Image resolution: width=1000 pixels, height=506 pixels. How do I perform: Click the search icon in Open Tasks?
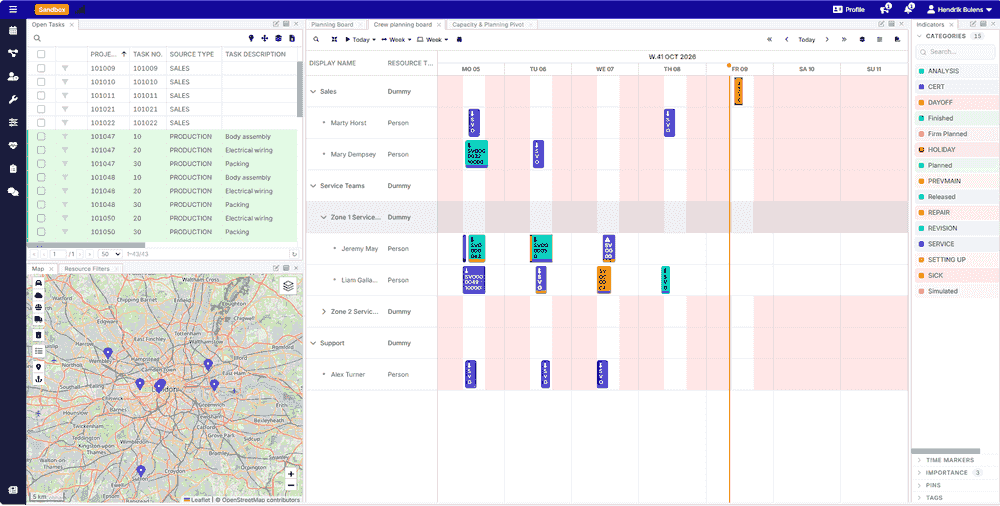point(37,38)
